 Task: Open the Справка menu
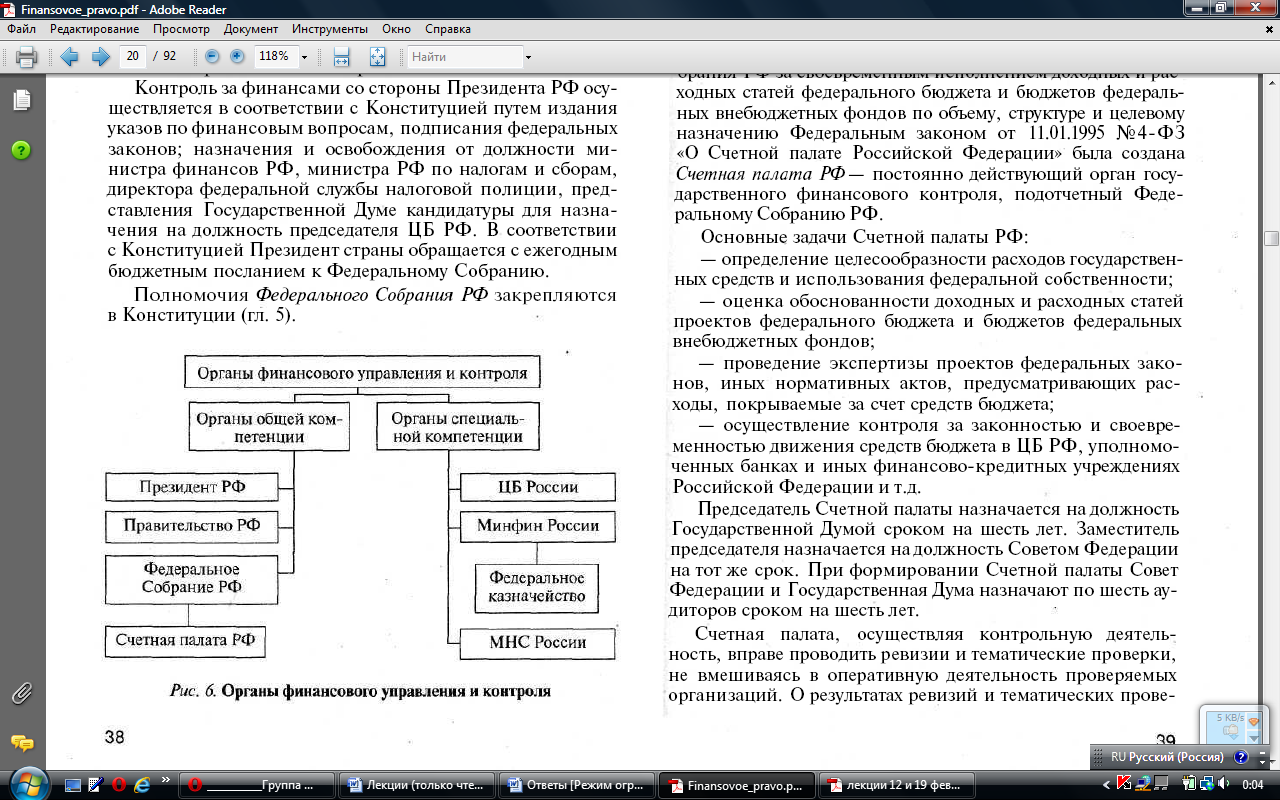tap(448, 29)
